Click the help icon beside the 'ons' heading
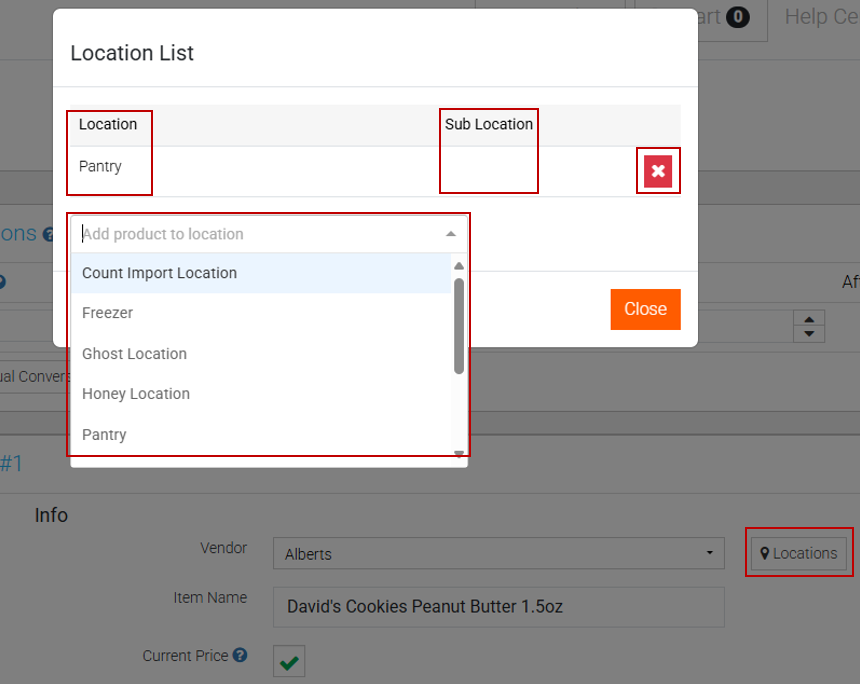This screenshot has width=860, height=684. [x=48, y=235]
